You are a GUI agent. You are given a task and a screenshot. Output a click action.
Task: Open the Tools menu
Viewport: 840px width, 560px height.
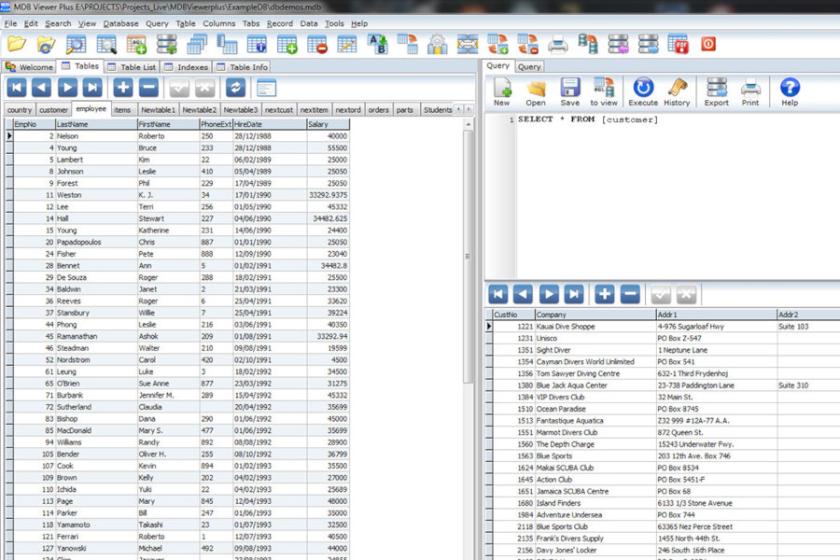(334, 24)
